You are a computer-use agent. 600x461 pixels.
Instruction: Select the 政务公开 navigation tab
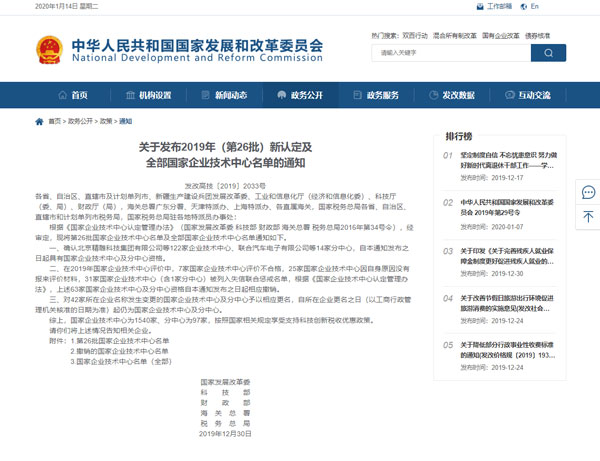point(300,95)
